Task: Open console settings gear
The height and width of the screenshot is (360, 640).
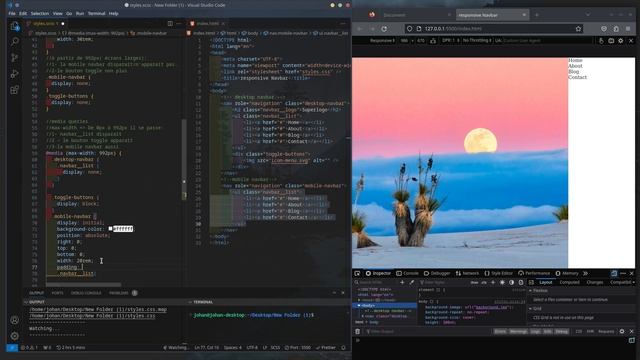Action: tap(622, 331)
